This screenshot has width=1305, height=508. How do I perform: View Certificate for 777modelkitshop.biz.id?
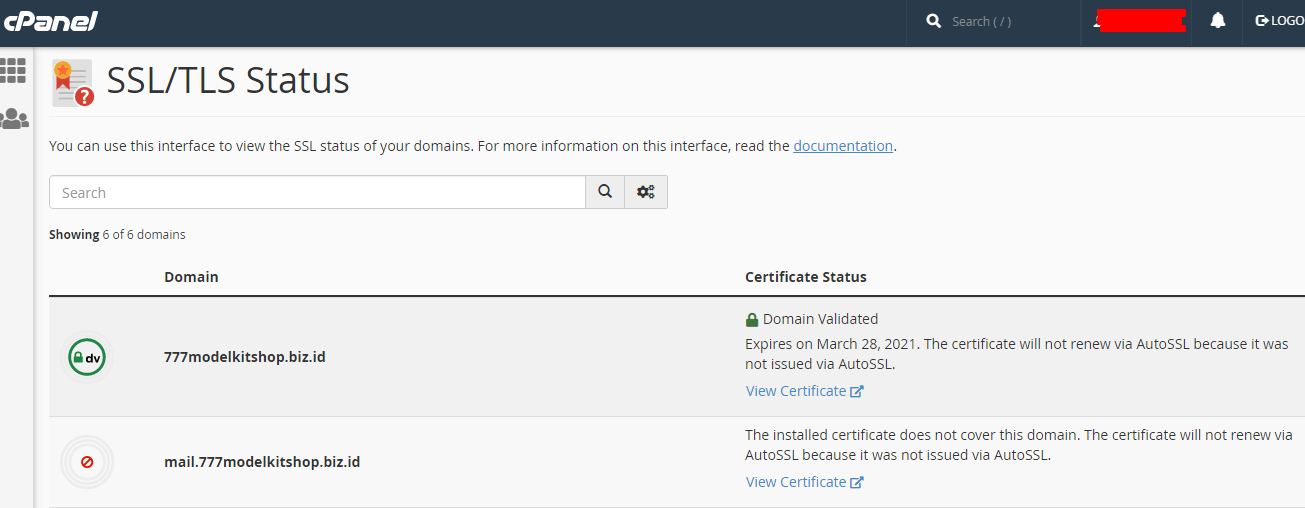pyautogui.click(x=804, y=391)
